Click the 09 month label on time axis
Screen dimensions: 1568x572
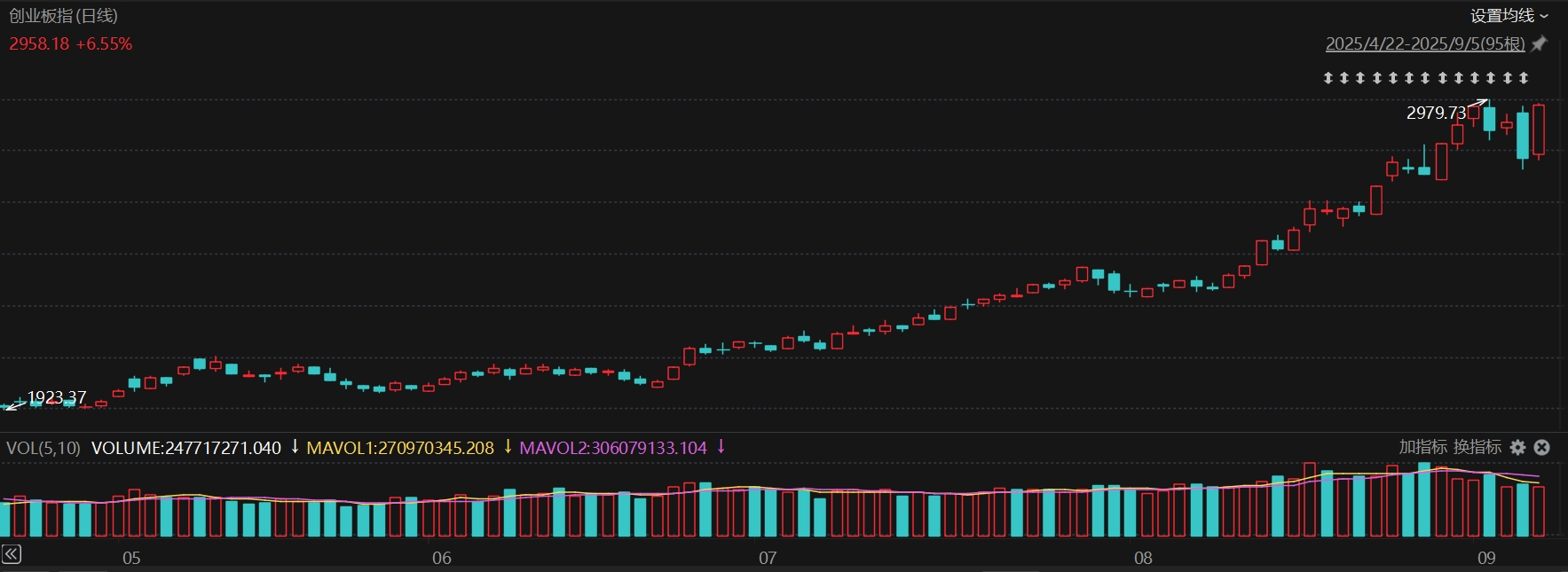click(1486, 558)
